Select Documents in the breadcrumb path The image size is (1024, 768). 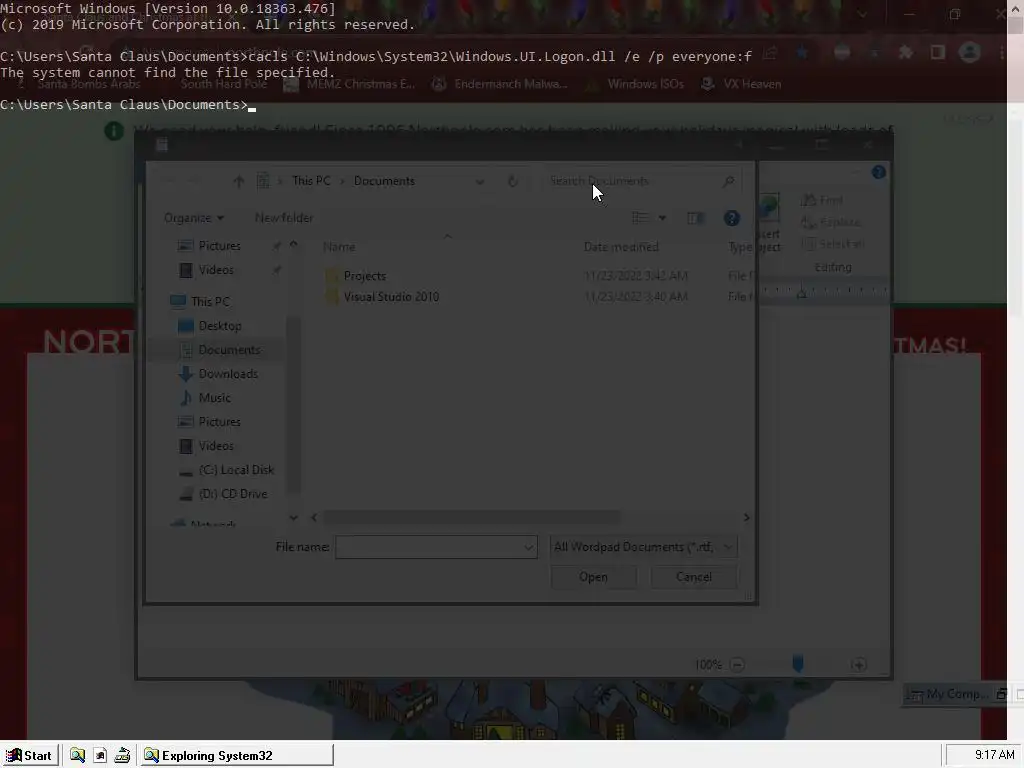[384, 181]
